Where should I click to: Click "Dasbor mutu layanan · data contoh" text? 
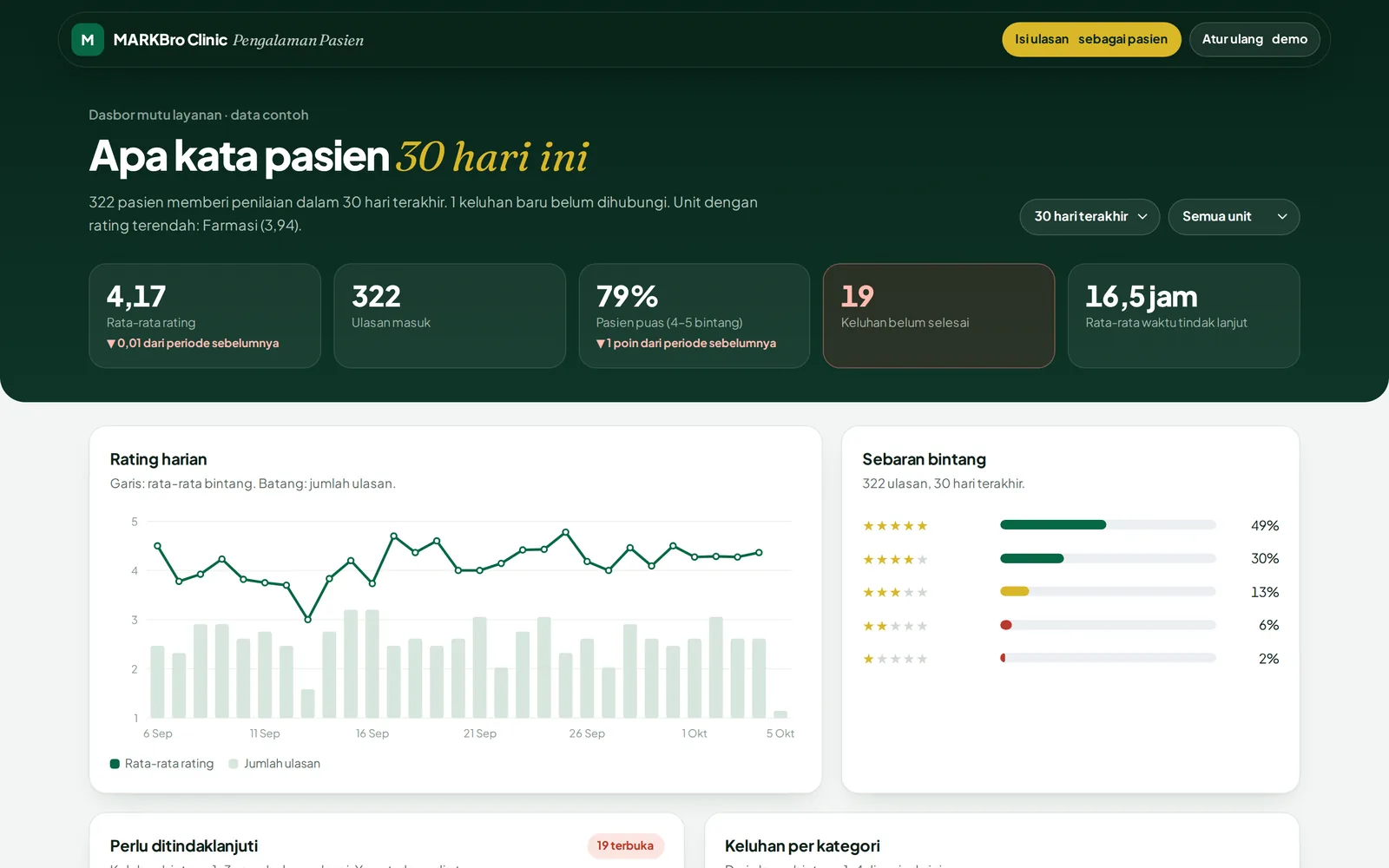[x=199, y=115]
